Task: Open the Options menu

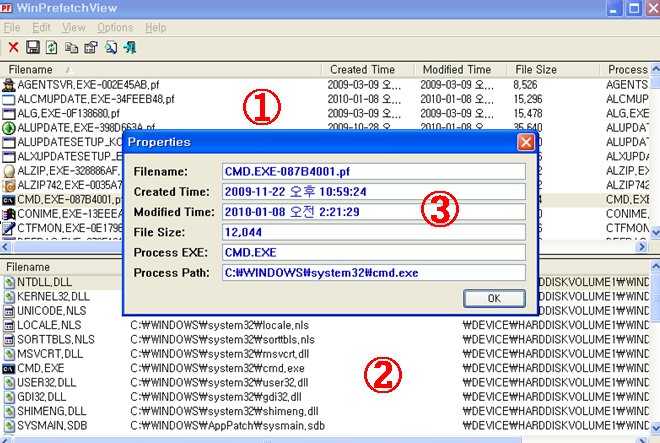Action: 115,28
